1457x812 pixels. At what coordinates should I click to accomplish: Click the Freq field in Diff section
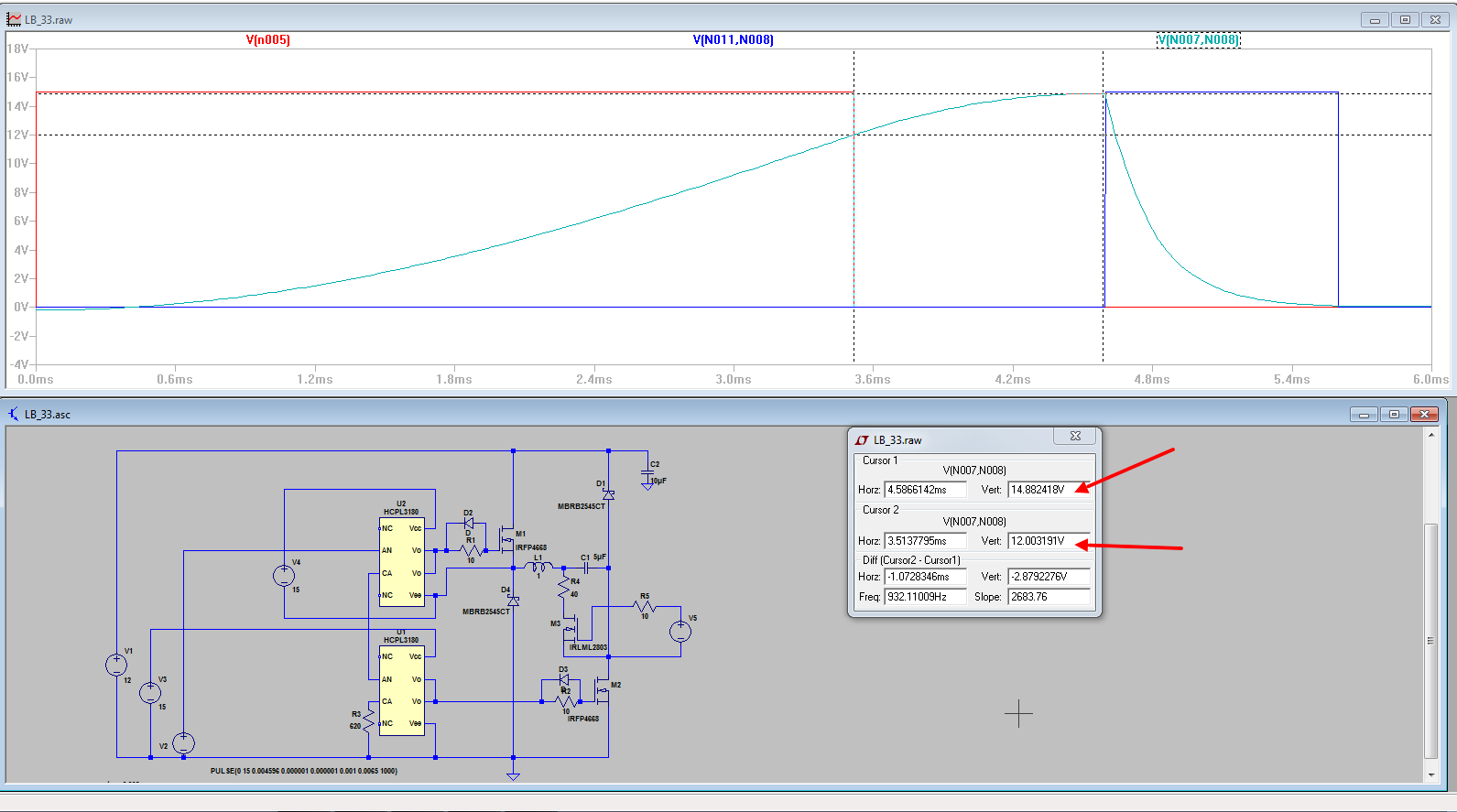(925, 597)
